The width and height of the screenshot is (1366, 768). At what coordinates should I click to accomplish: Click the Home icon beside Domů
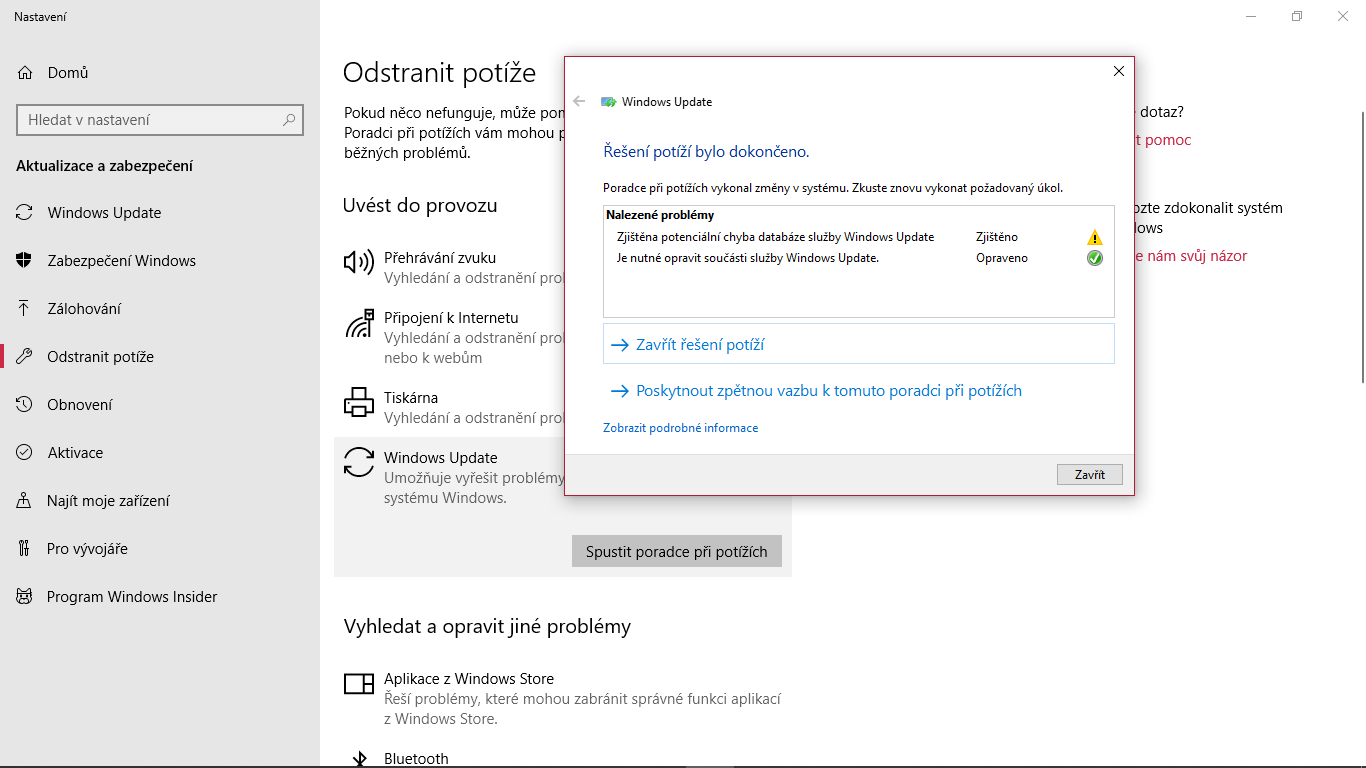(25, 73)
